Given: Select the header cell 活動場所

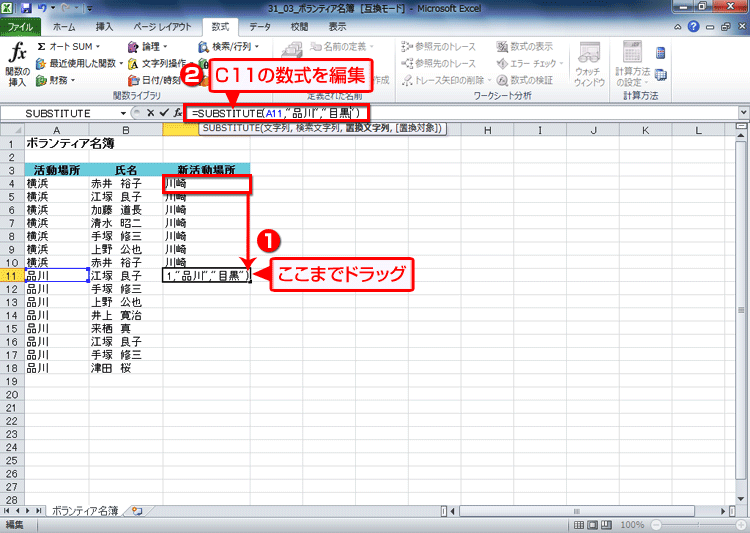Looking at the screenshot, I should 56,170.
